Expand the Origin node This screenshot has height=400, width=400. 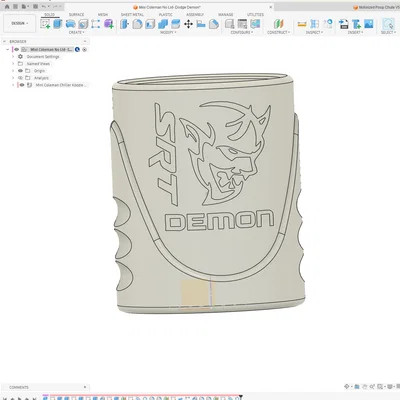(x=13, y=71)
